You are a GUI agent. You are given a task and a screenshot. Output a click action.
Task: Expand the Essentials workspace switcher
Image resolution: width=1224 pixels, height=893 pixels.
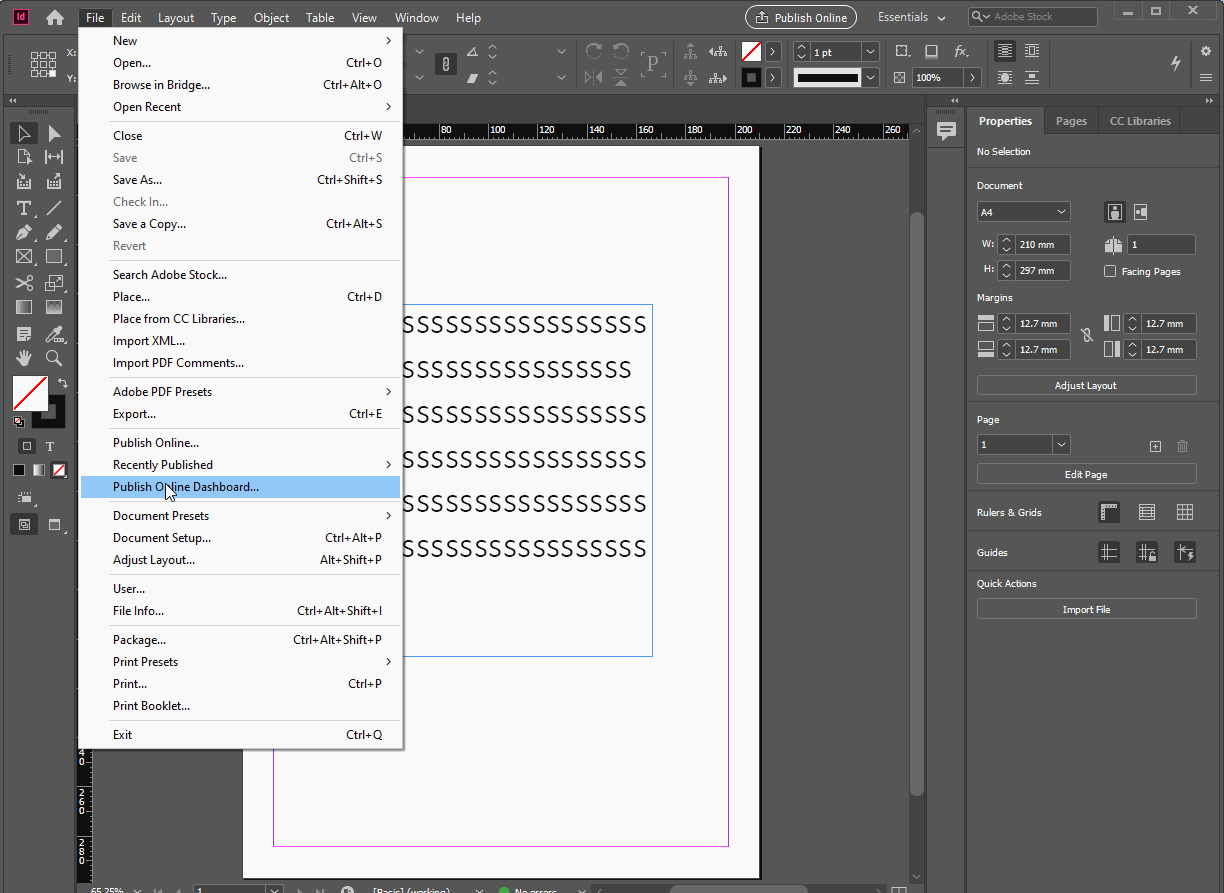911,17
